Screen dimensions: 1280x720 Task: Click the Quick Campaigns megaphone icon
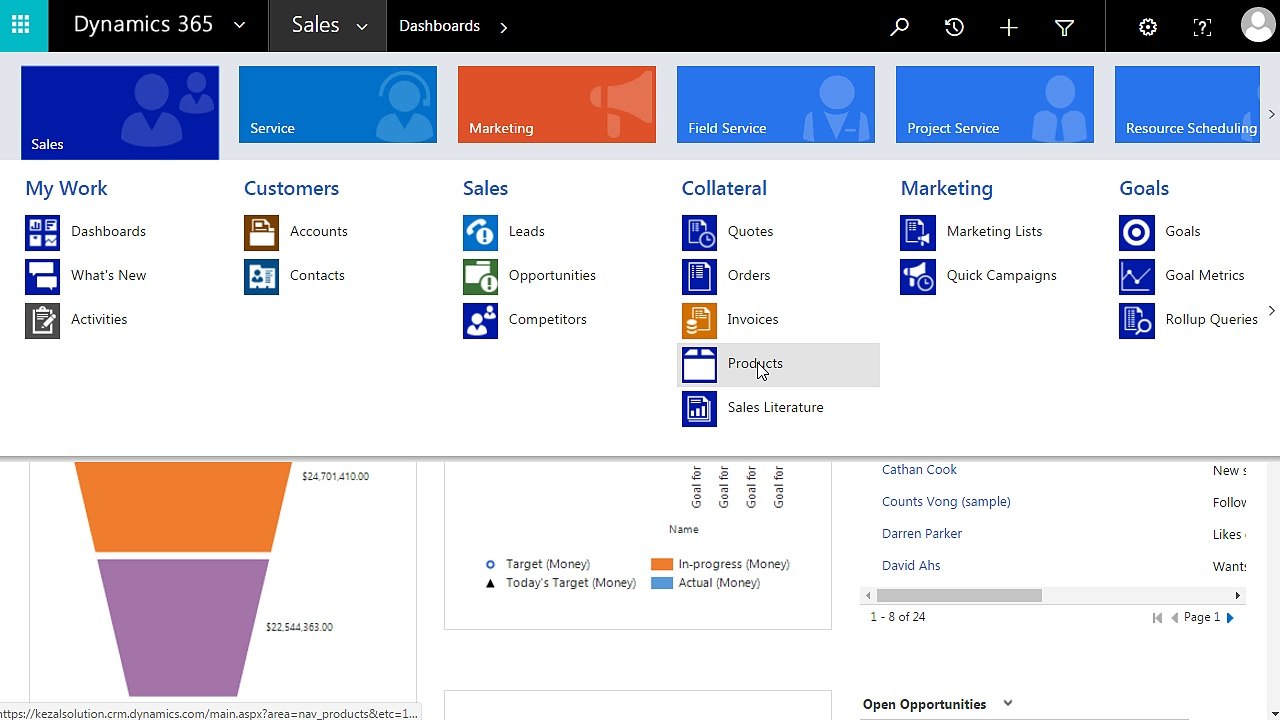click(918, 276)
